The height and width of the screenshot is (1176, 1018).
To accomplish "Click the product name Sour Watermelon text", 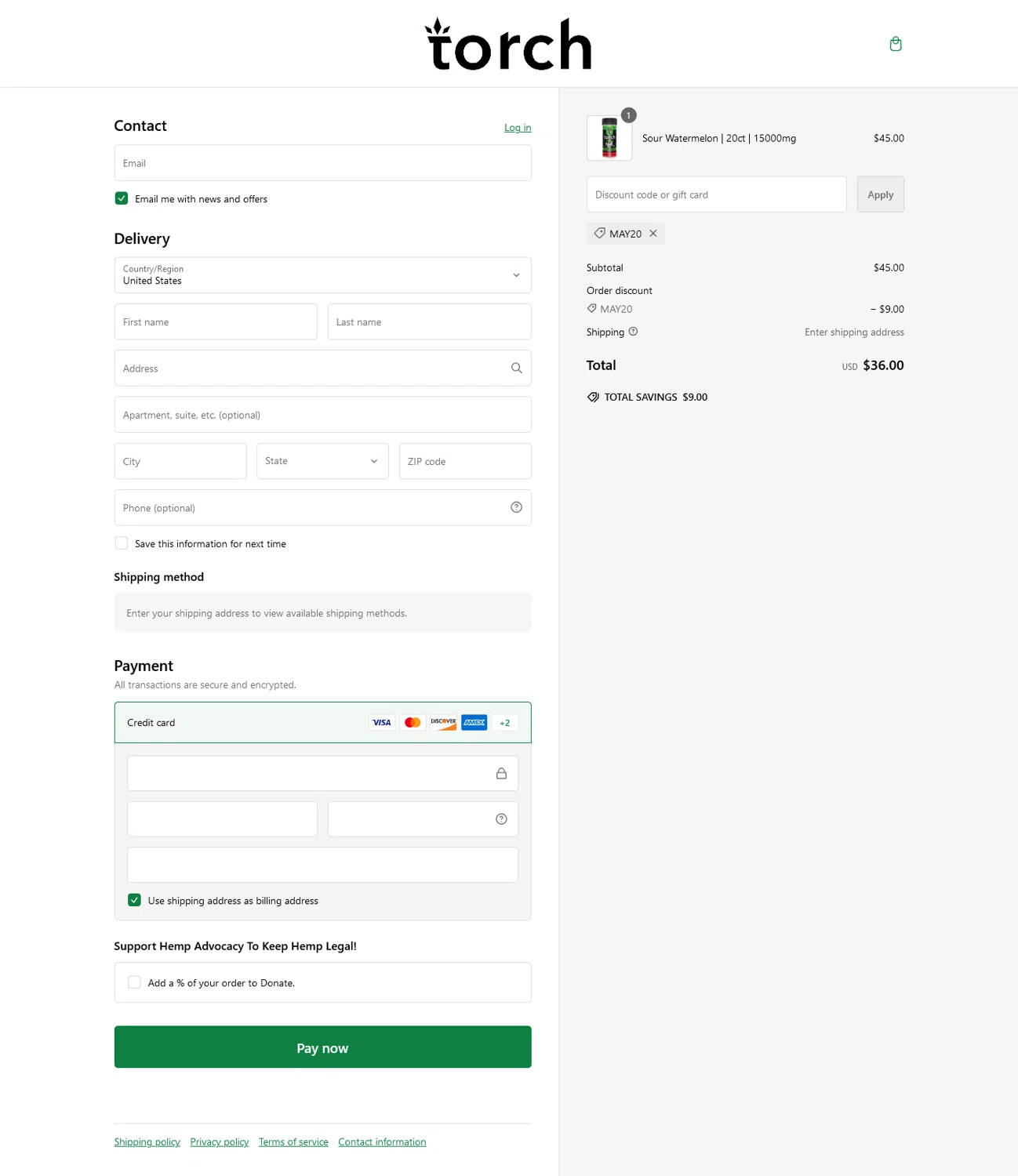I will tap(718, 138).
